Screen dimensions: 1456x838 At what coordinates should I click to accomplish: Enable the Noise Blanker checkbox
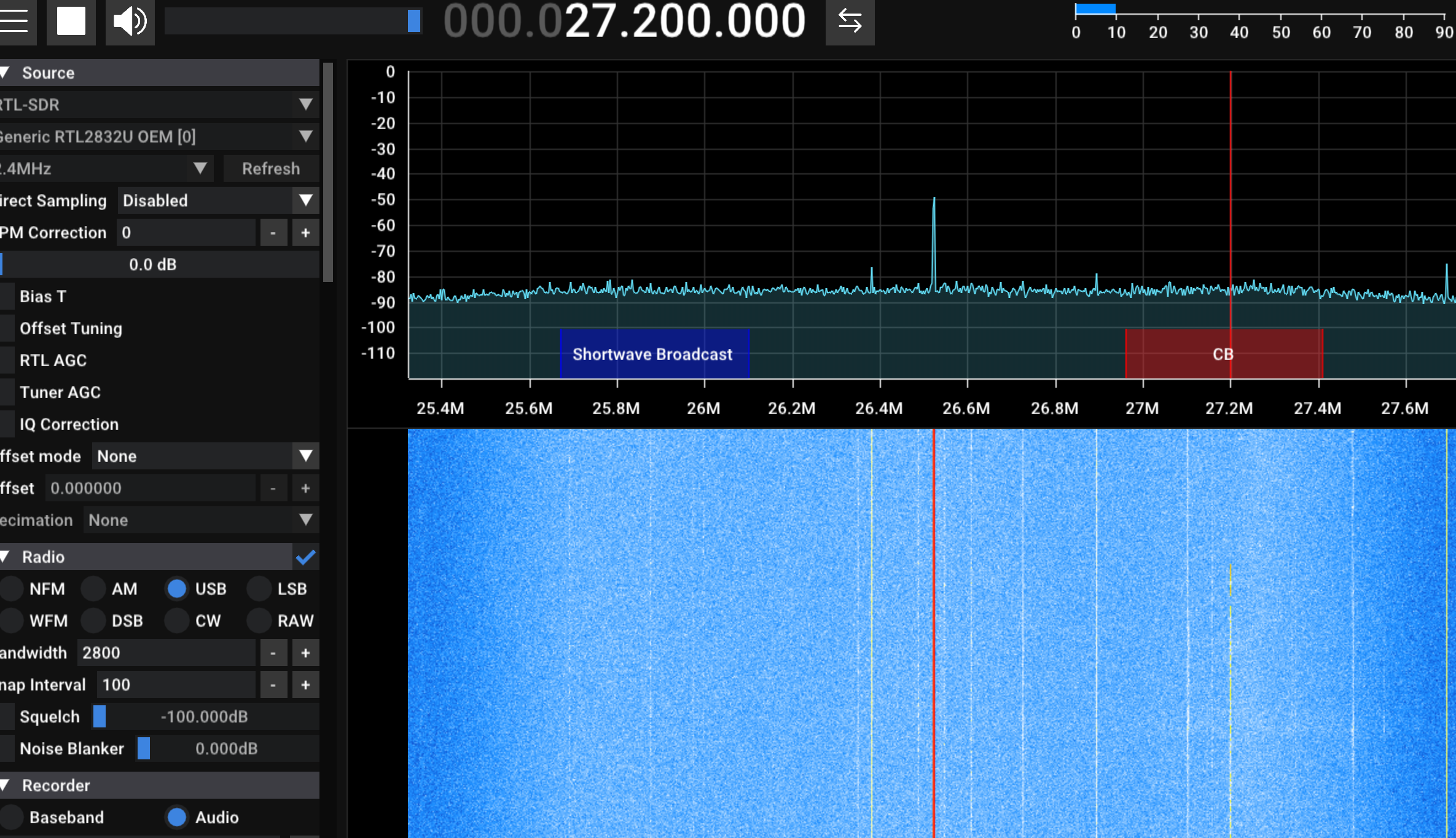[x=7, y=748]
